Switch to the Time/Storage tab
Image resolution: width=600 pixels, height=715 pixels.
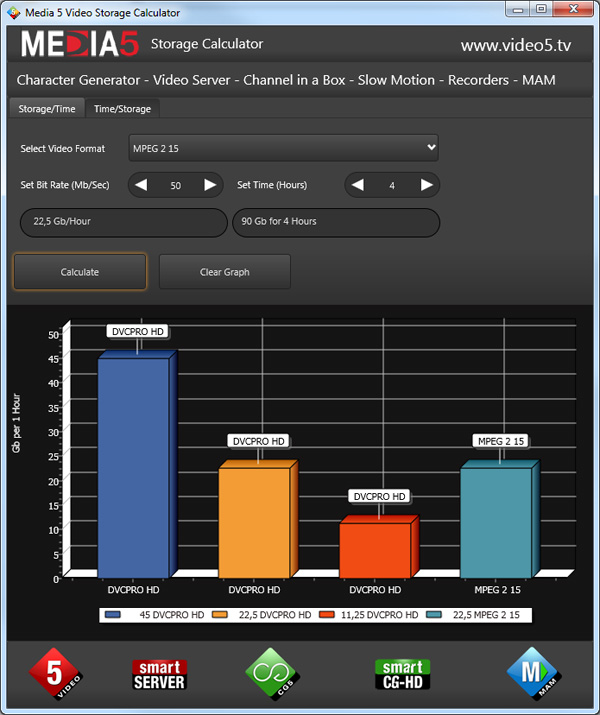pyautogui.click(x=122, y=109)
